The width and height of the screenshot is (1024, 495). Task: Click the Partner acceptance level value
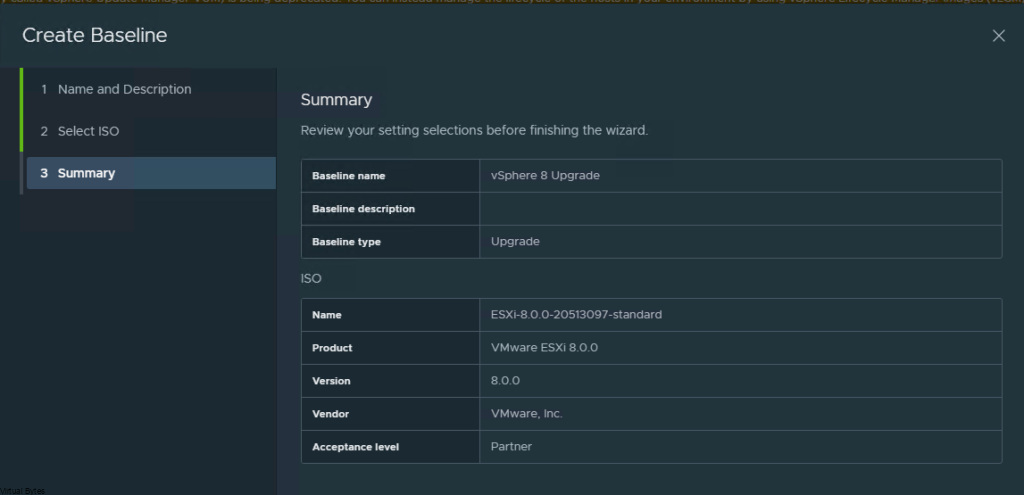(x=511, y=447)
